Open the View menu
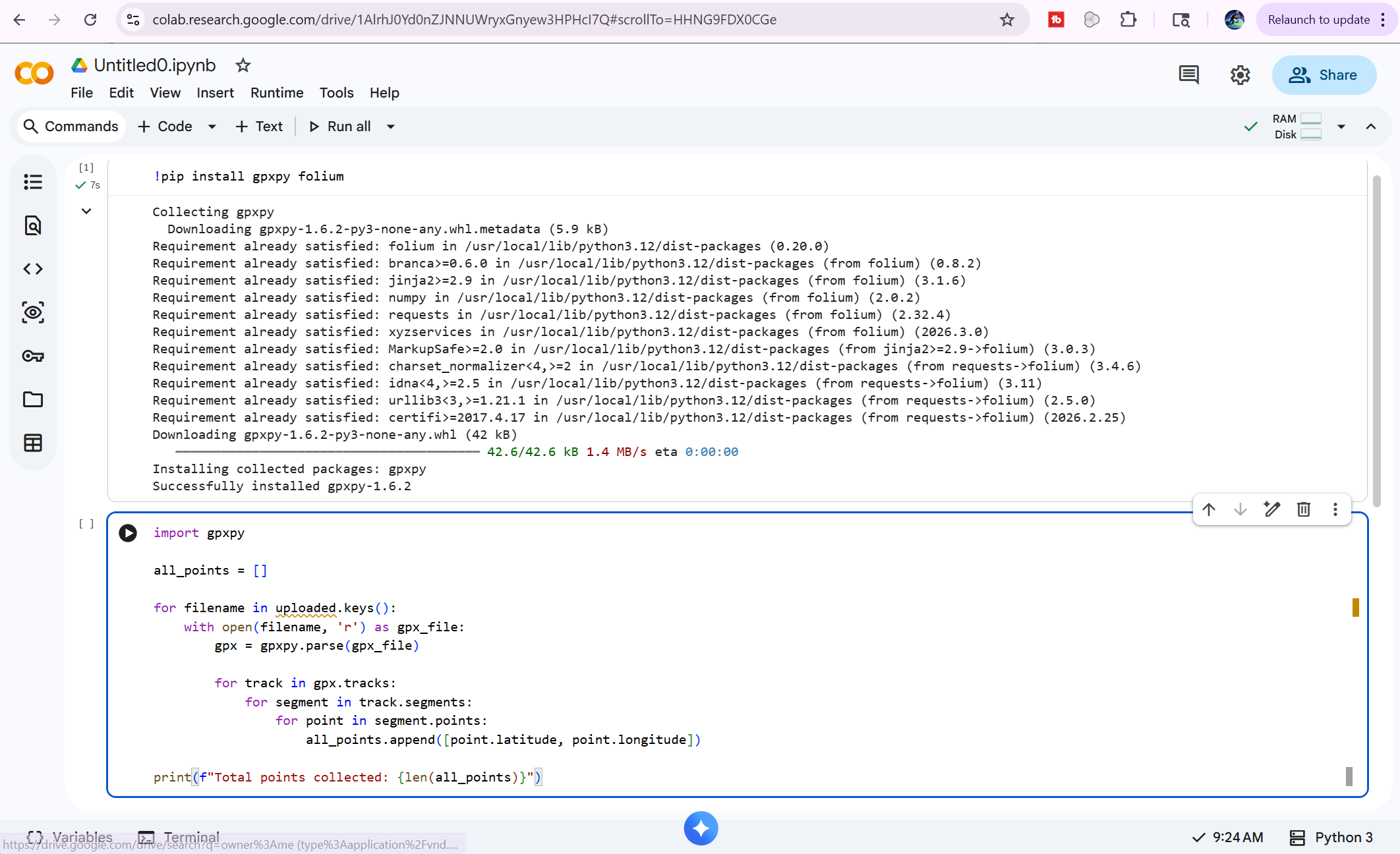The height and width of the screenshot is (854, 1400). (x=165, y=93)
